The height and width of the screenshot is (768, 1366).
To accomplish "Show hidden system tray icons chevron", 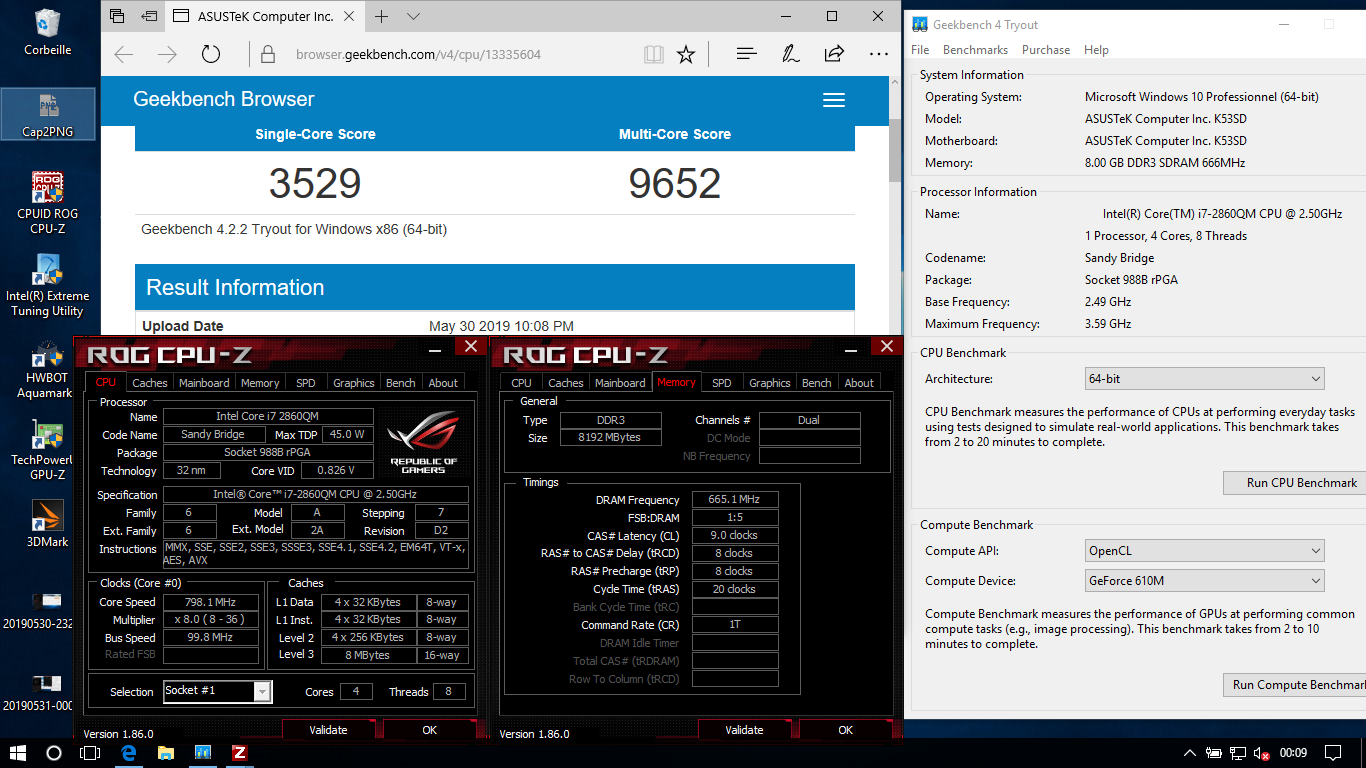I will [1189, 753].
